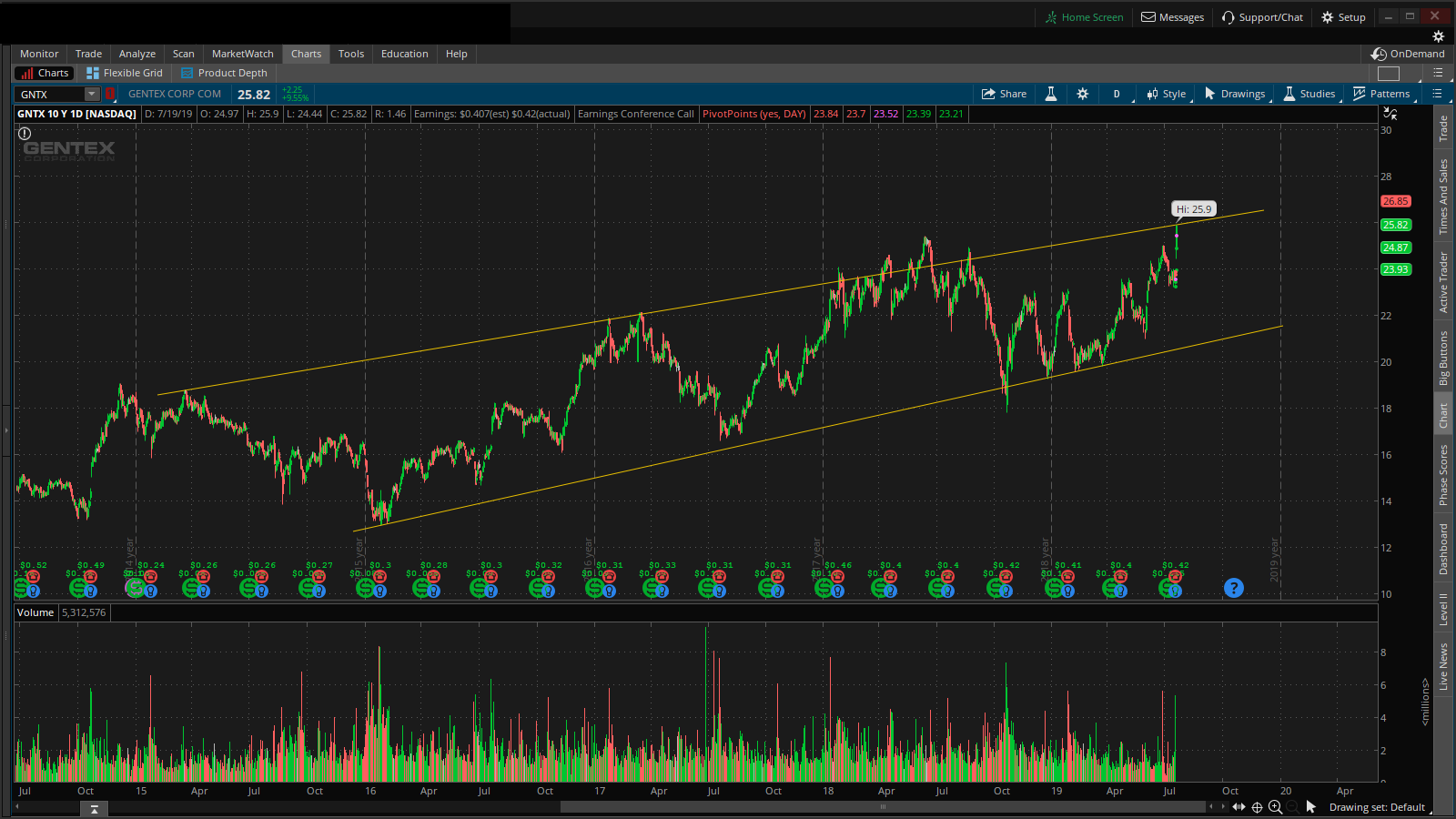
Task: Click the GNTX 10 Y 1D [NASDAQ] chart title
Action: pyautogui.click(x=76, y=114)
